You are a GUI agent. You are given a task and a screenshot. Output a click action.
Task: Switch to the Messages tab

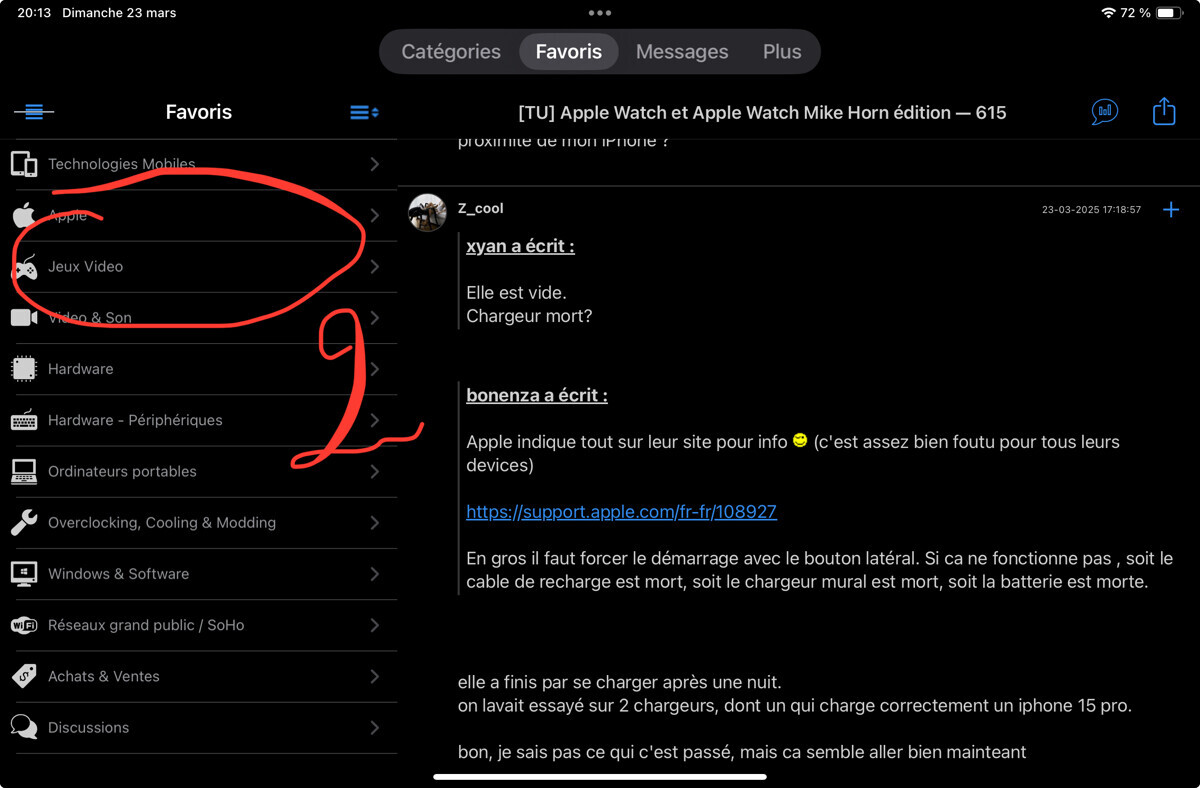[x=682, y=52]
